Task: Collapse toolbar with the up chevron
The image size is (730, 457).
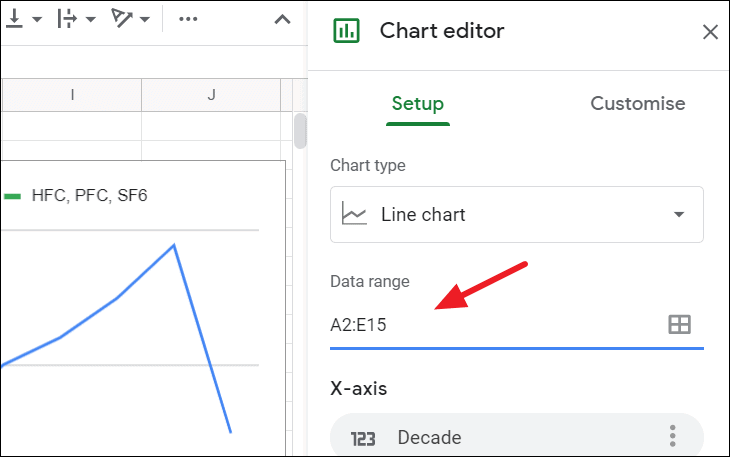Action: [x=282, y=20]
